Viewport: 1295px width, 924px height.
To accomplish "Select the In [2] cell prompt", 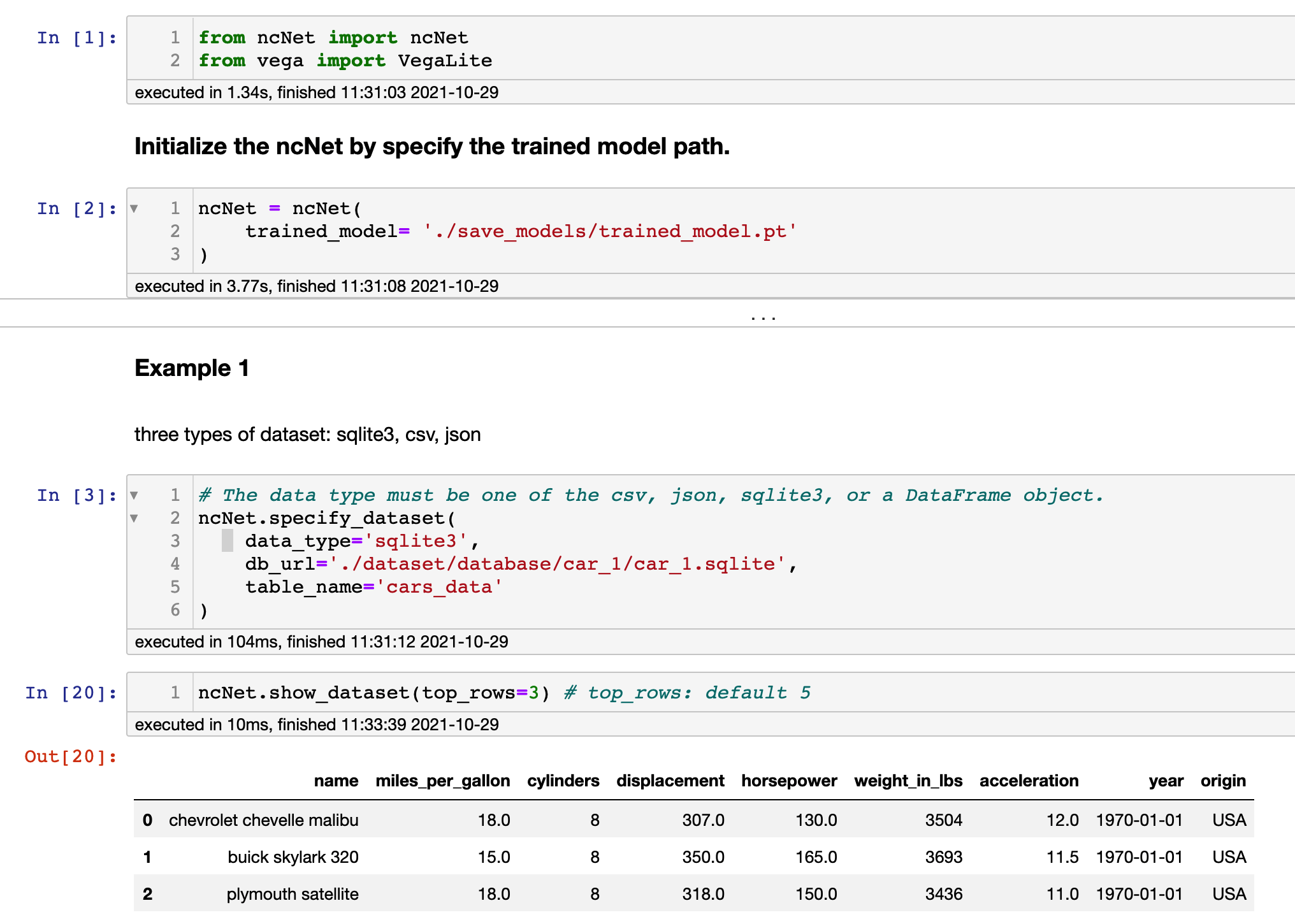I will tap(76, 209).
